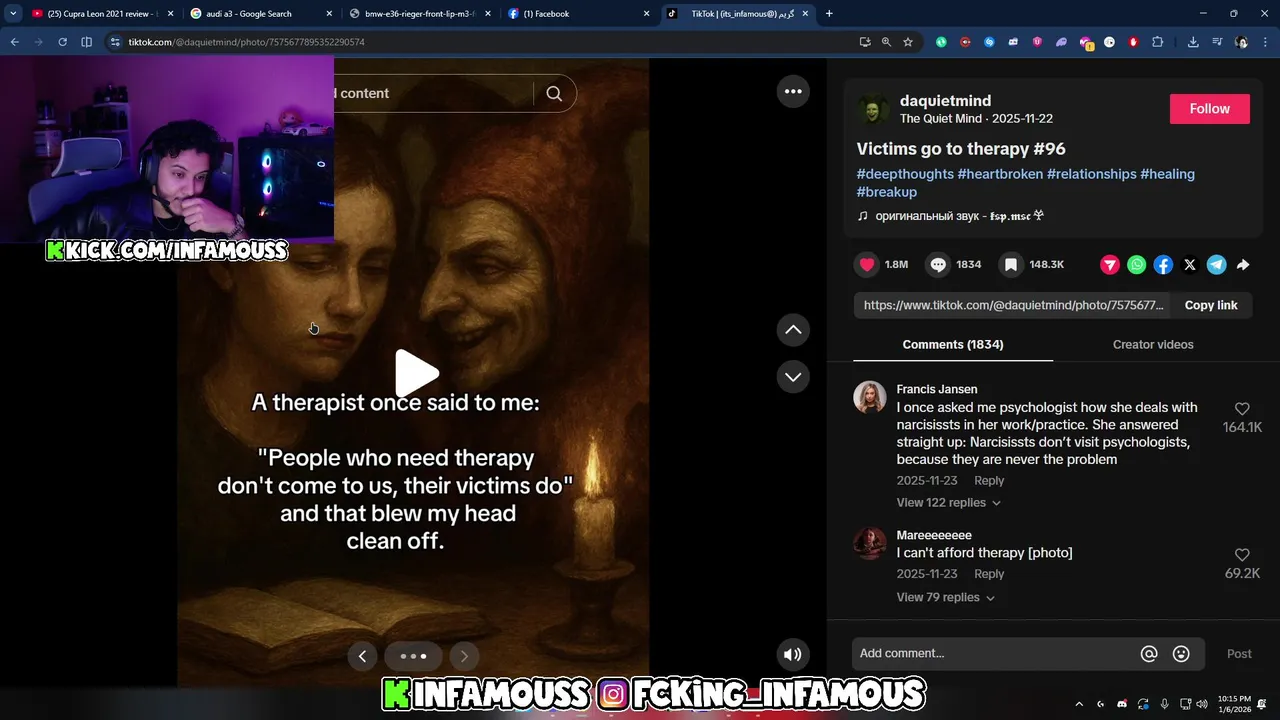
Task: Open more share options arrow
Action: click(x=1243, y=265)
